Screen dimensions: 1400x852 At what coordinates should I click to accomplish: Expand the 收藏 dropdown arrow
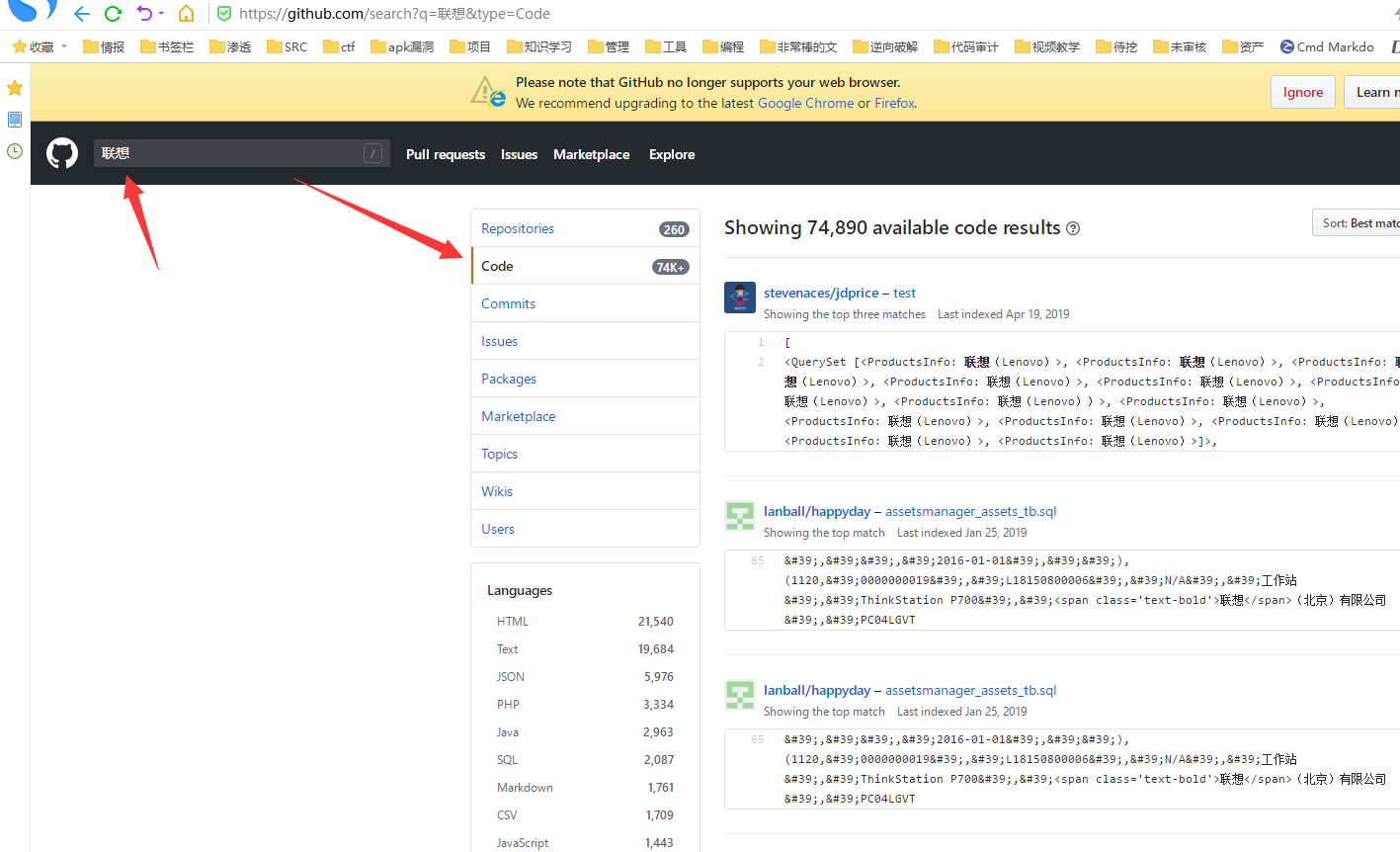pos(64,46)
